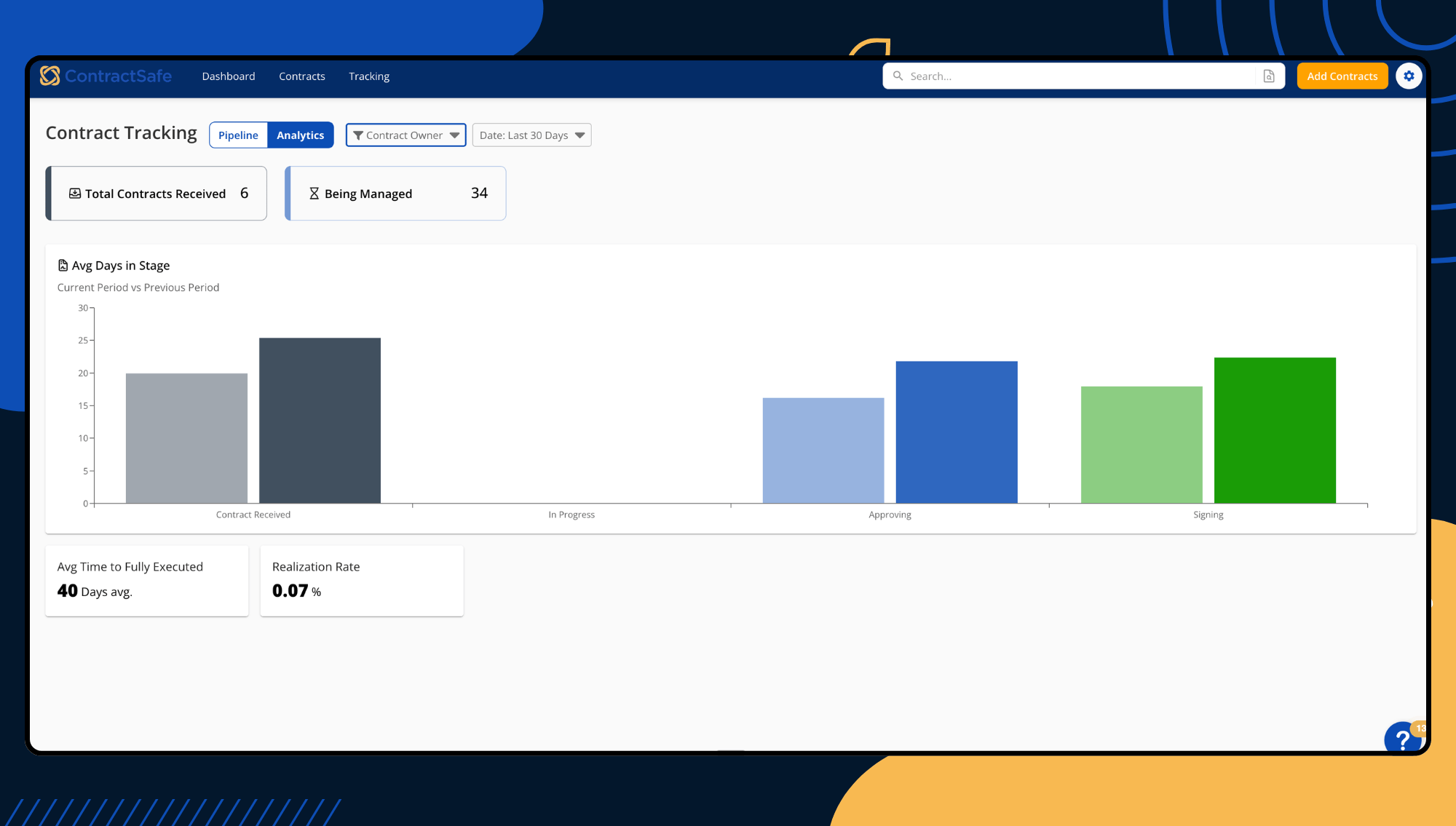Open the Tracking menu item
The height and width of the screenshot is (826, 1456).
pos(368,76)
